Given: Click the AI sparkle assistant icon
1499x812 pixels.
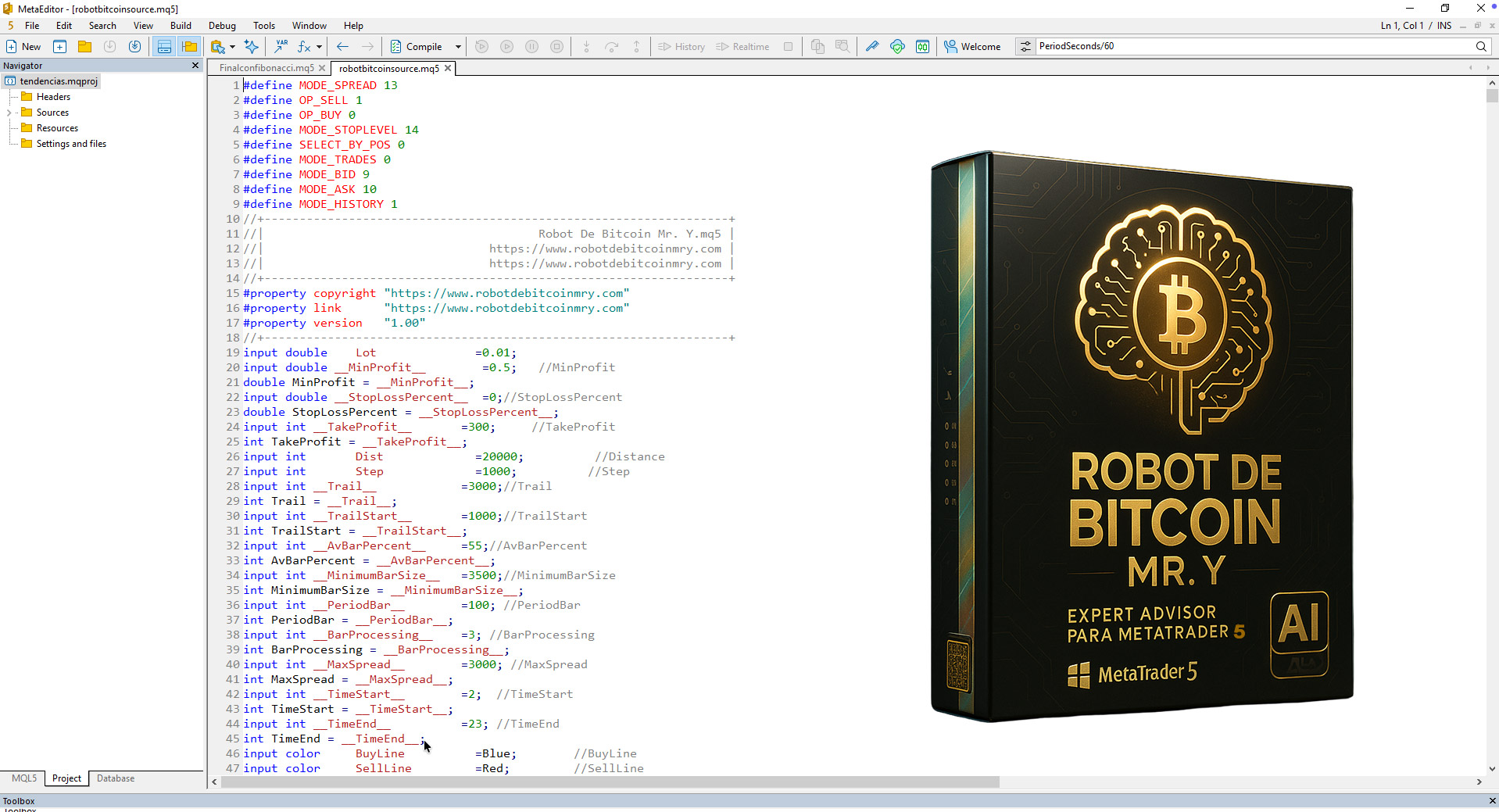Looking at the screenshot, I should pos(252,47).
